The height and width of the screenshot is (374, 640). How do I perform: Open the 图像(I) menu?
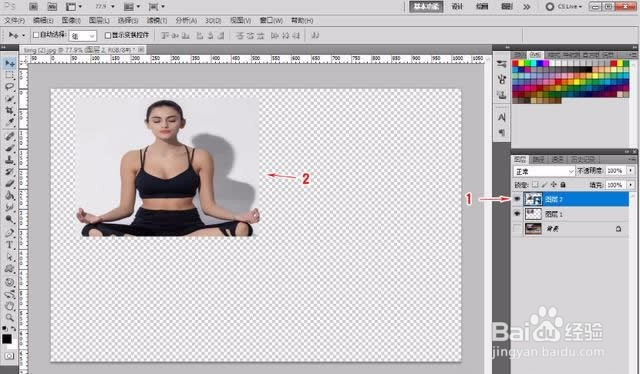71,20
